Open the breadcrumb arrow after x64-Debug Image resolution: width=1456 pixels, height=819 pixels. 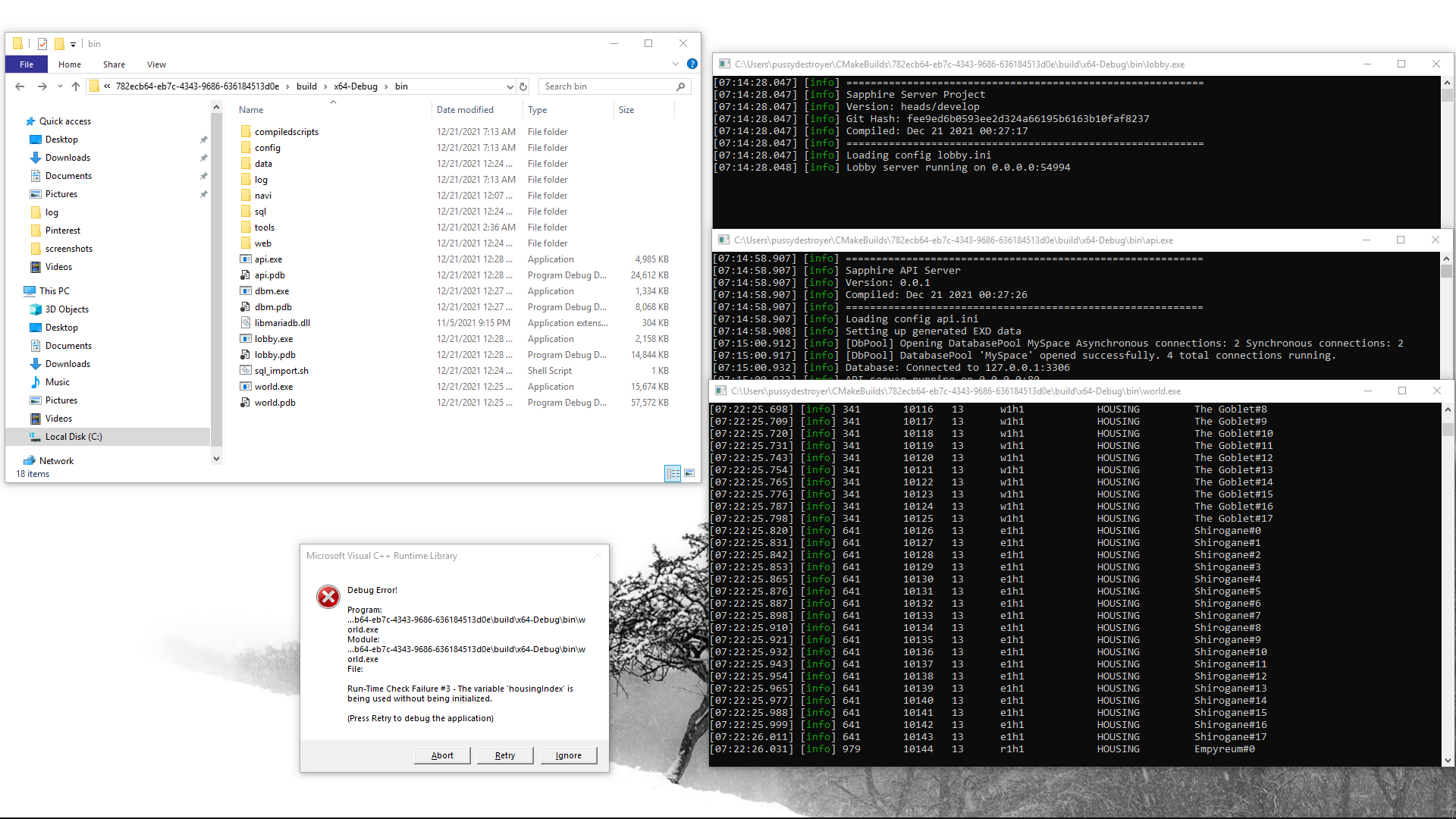pos(388,86)
